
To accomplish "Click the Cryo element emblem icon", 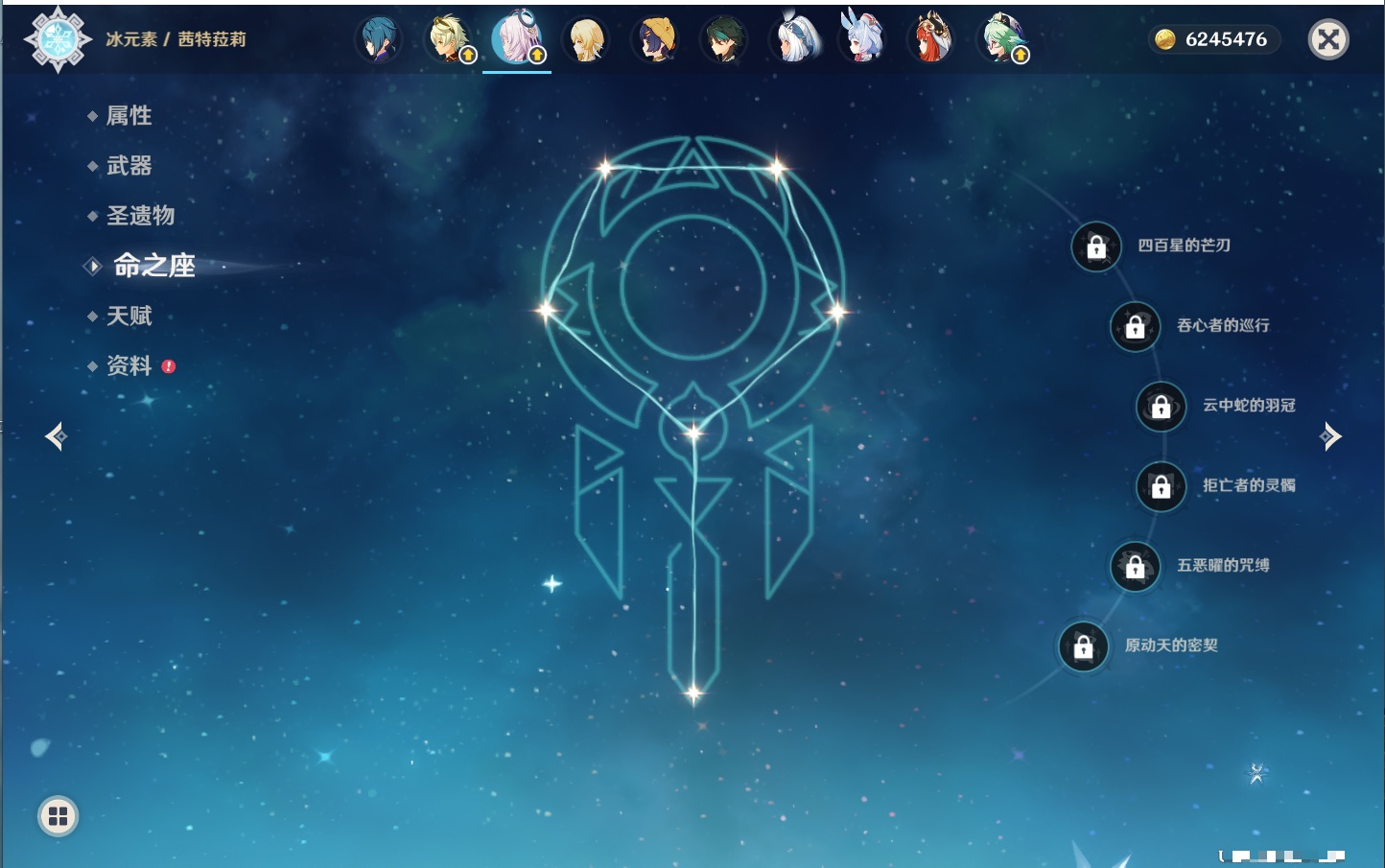I will pyautogui.click(x=58, y=39).
